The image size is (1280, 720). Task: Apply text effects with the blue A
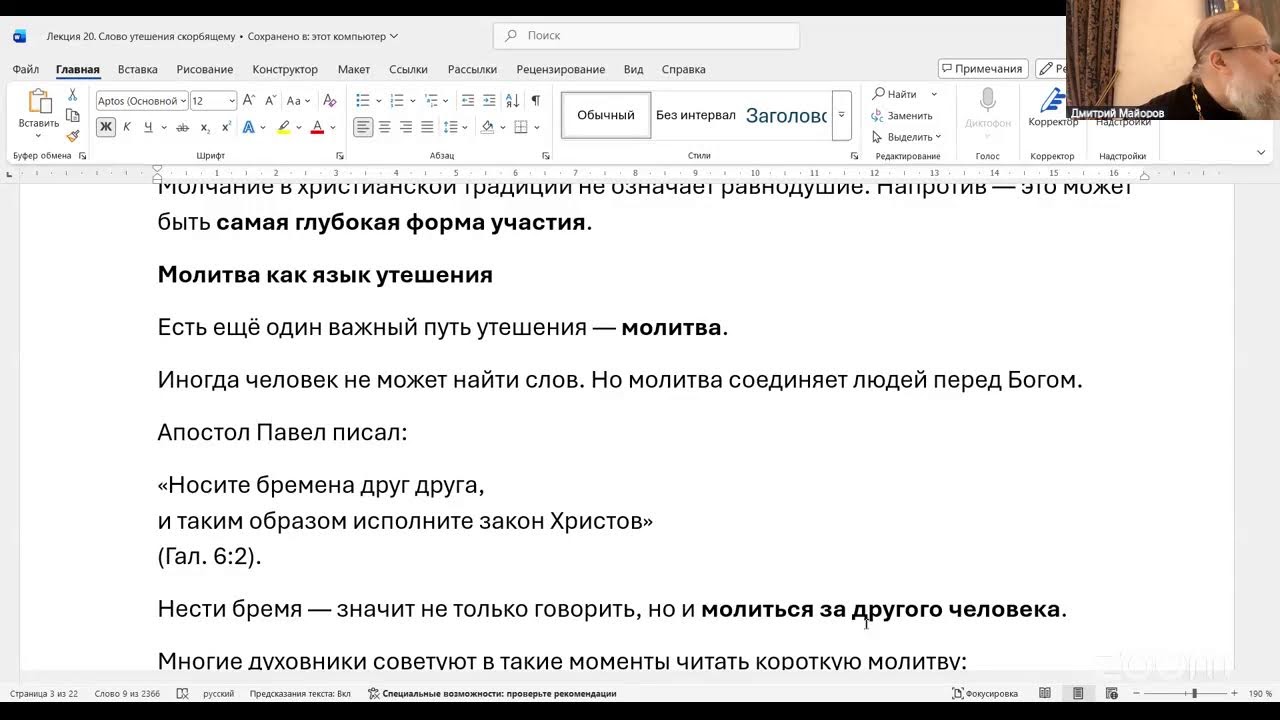coord(248,127)
